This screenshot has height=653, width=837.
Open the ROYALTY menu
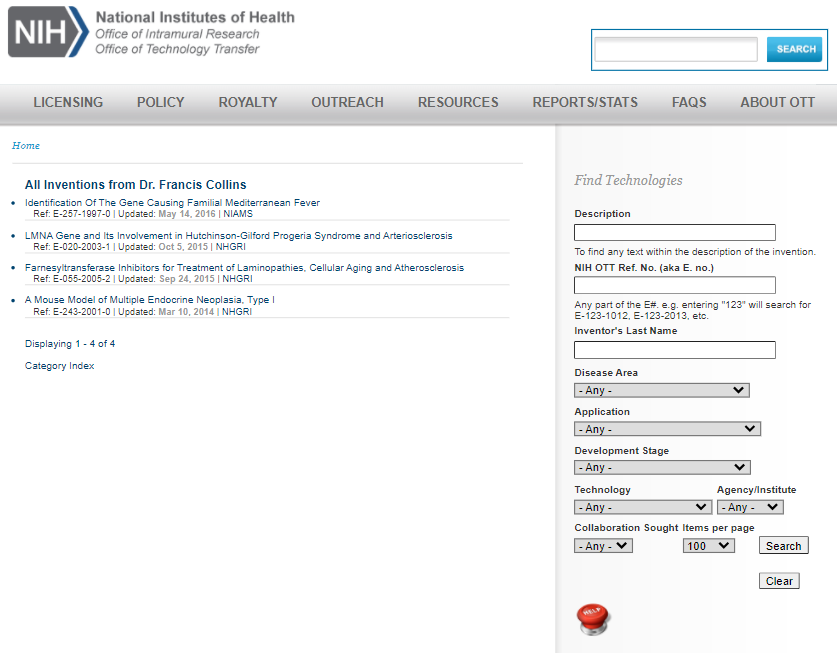pos(248,102)
